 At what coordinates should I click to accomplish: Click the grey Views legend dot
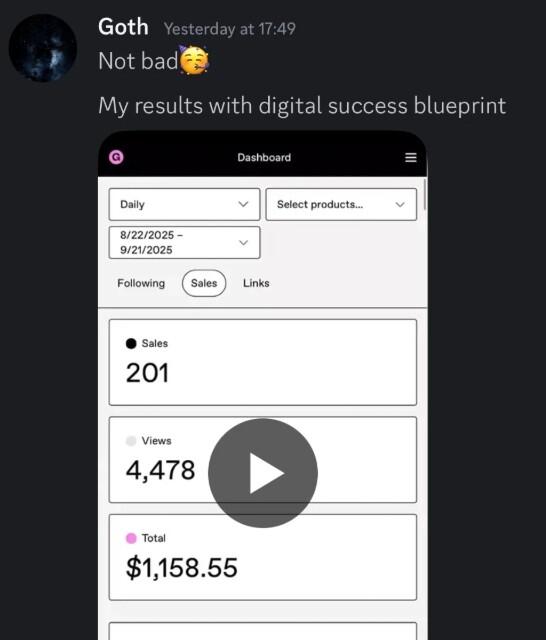[131, 441]
